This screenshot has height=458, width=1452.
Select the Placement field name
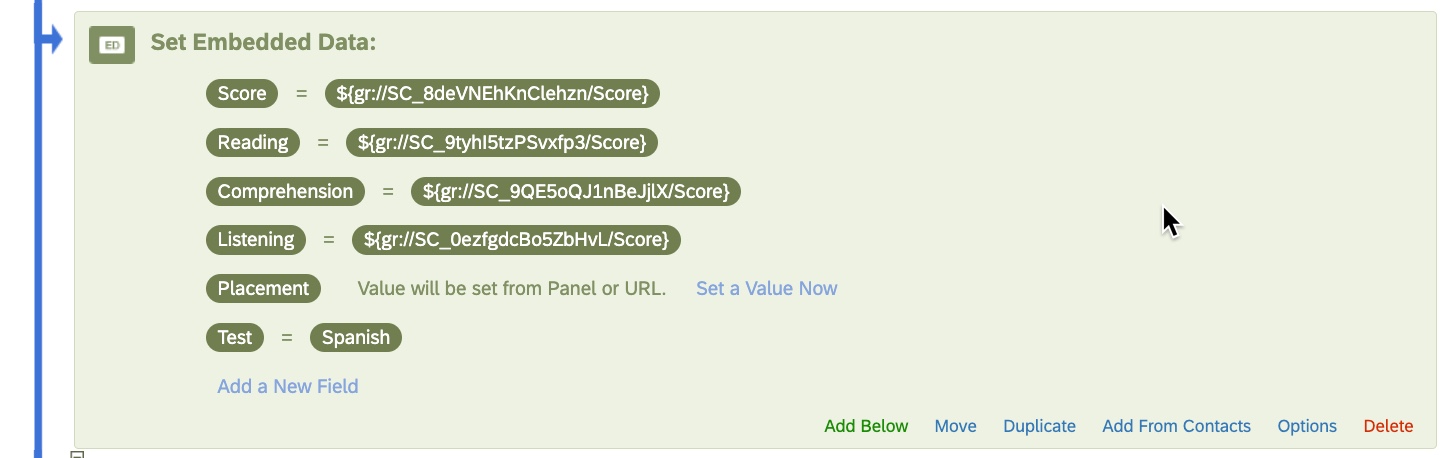(x=264, y=289)
